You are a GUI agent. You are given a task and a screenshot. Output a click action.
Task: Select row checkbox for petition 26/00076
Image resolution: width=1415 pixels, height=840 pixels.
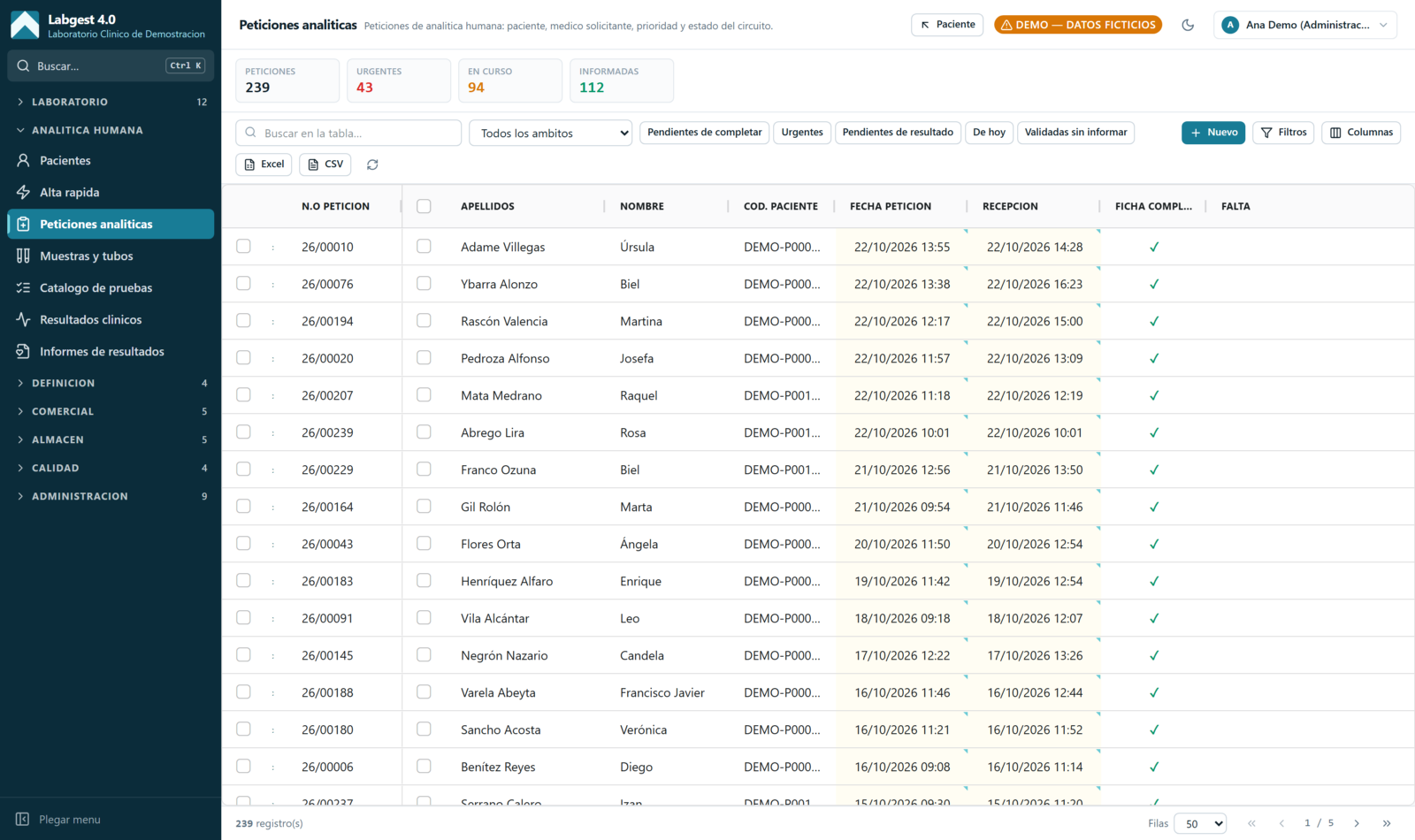tap(243, 284)
